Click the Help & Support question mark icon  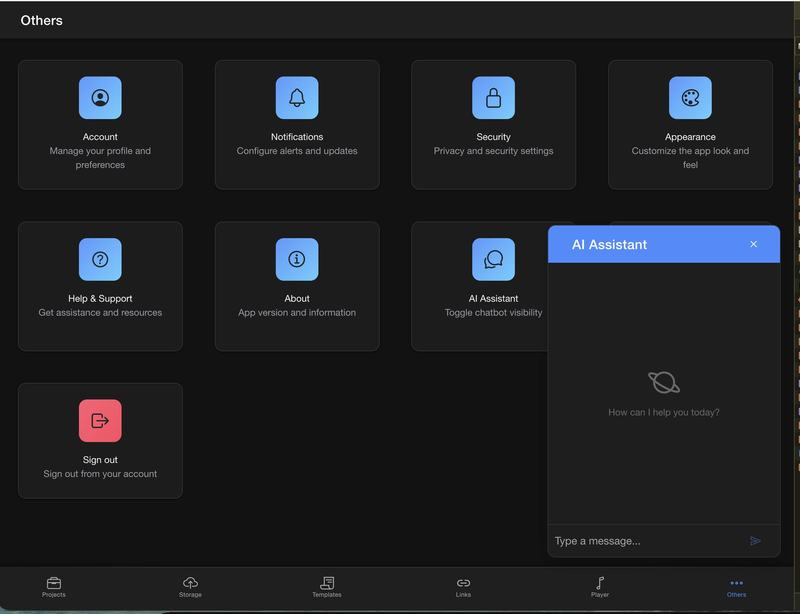pos(100,258)
